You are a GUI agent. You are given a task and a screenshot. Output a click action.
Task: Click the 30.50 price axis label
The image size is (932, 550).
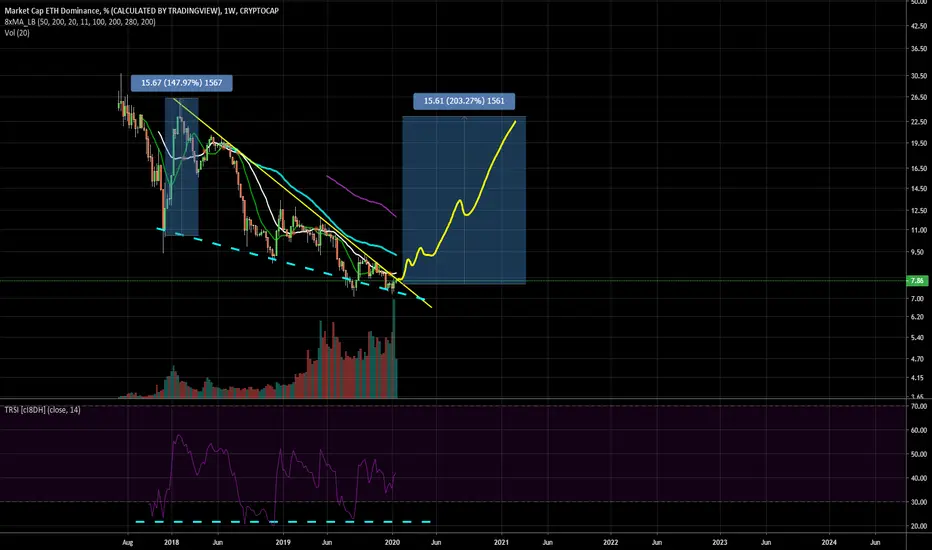pos(919,76)
